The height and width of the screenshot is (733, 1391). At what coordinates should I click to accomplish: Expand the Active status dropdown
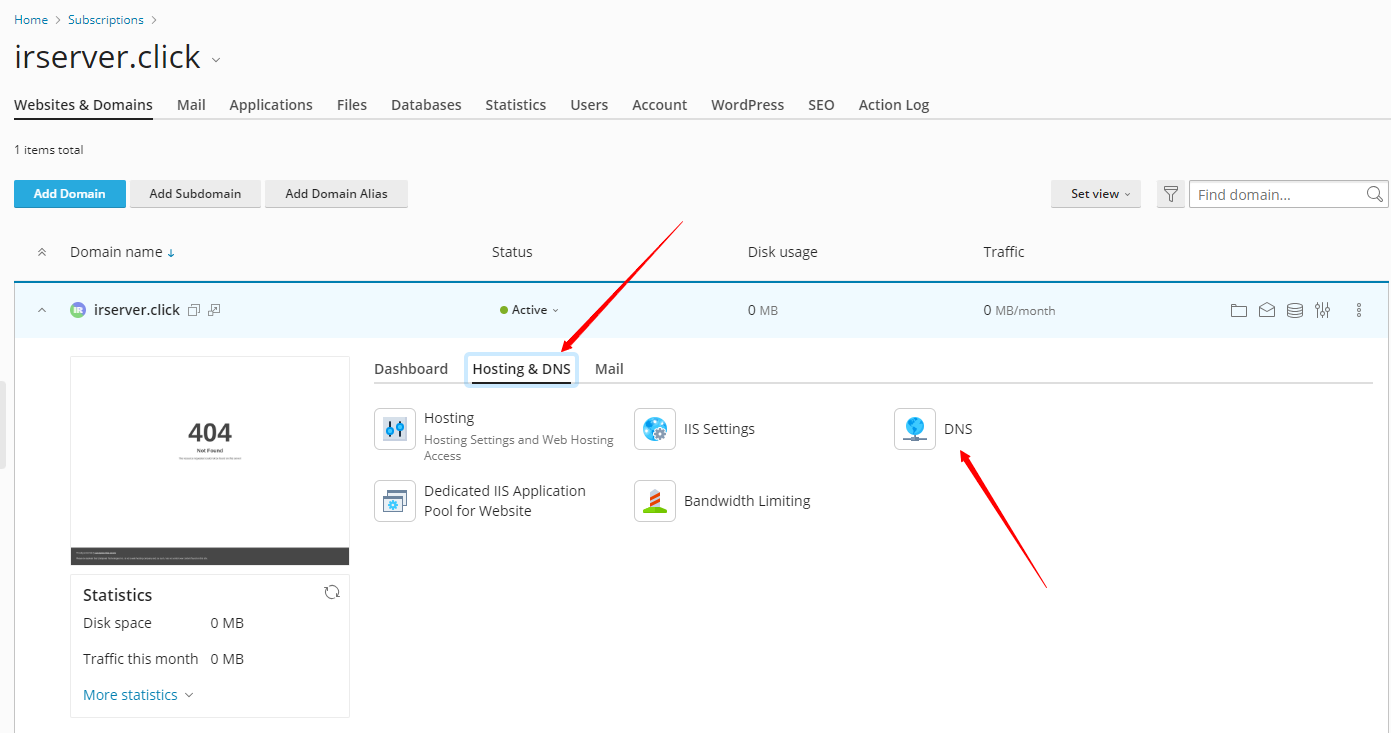[x=529, y=310]
